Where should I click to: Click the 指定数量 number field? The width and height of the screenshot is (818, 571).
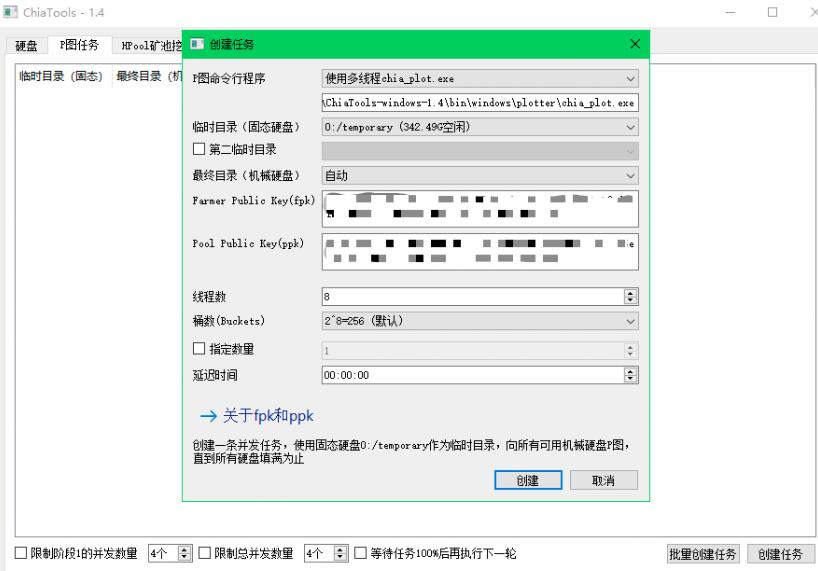click(473, 350)
